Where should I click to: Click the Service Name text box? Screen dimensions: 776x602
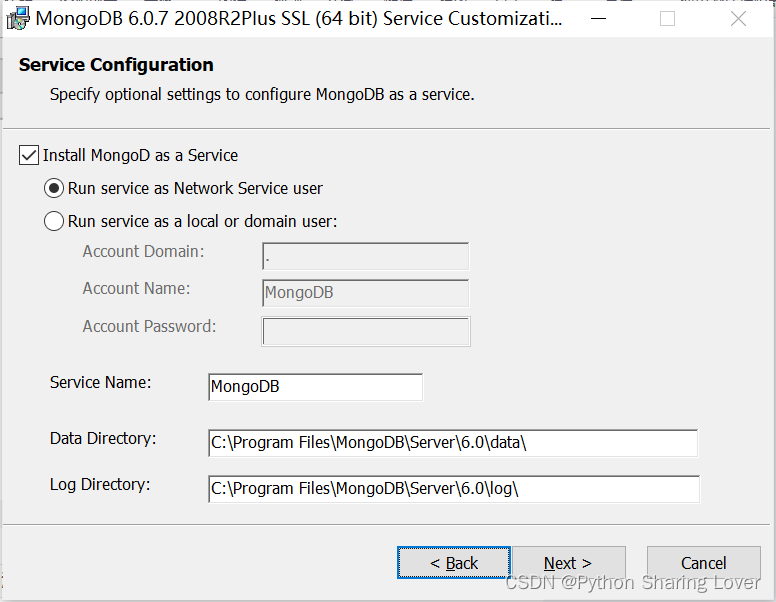point(315,387)
